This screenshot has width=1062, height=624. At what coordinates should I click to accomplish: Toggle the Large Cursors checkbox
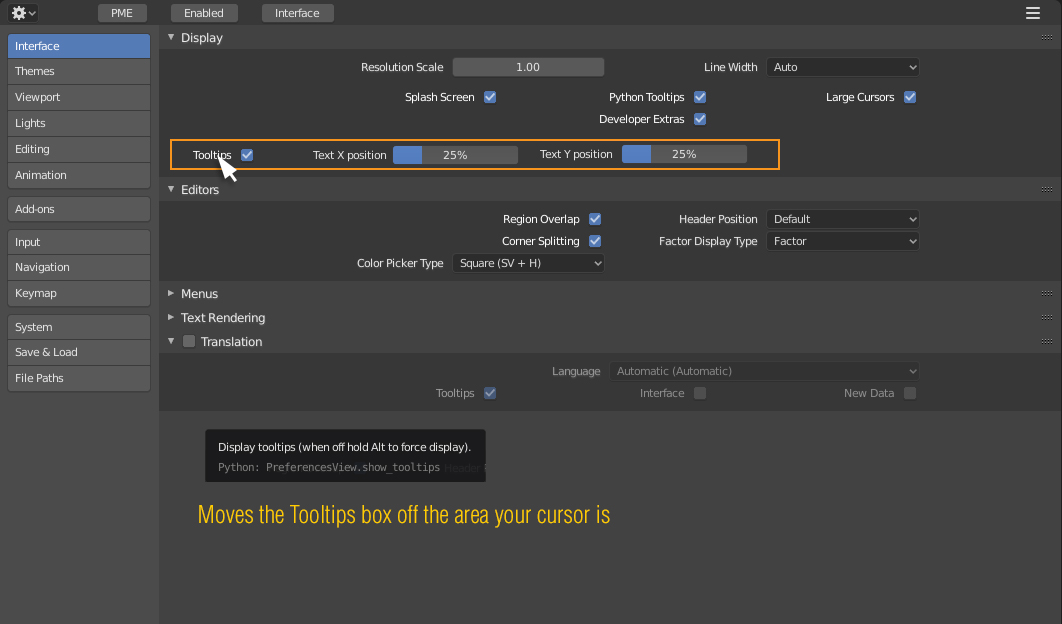pos(910,98)
